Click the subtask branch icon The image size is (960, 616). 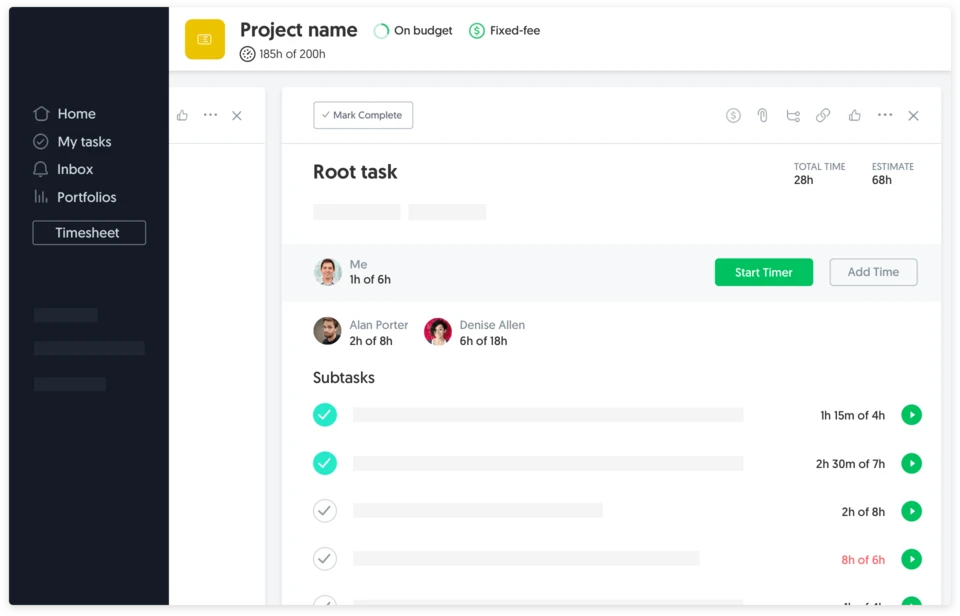(x=793, y=116)
